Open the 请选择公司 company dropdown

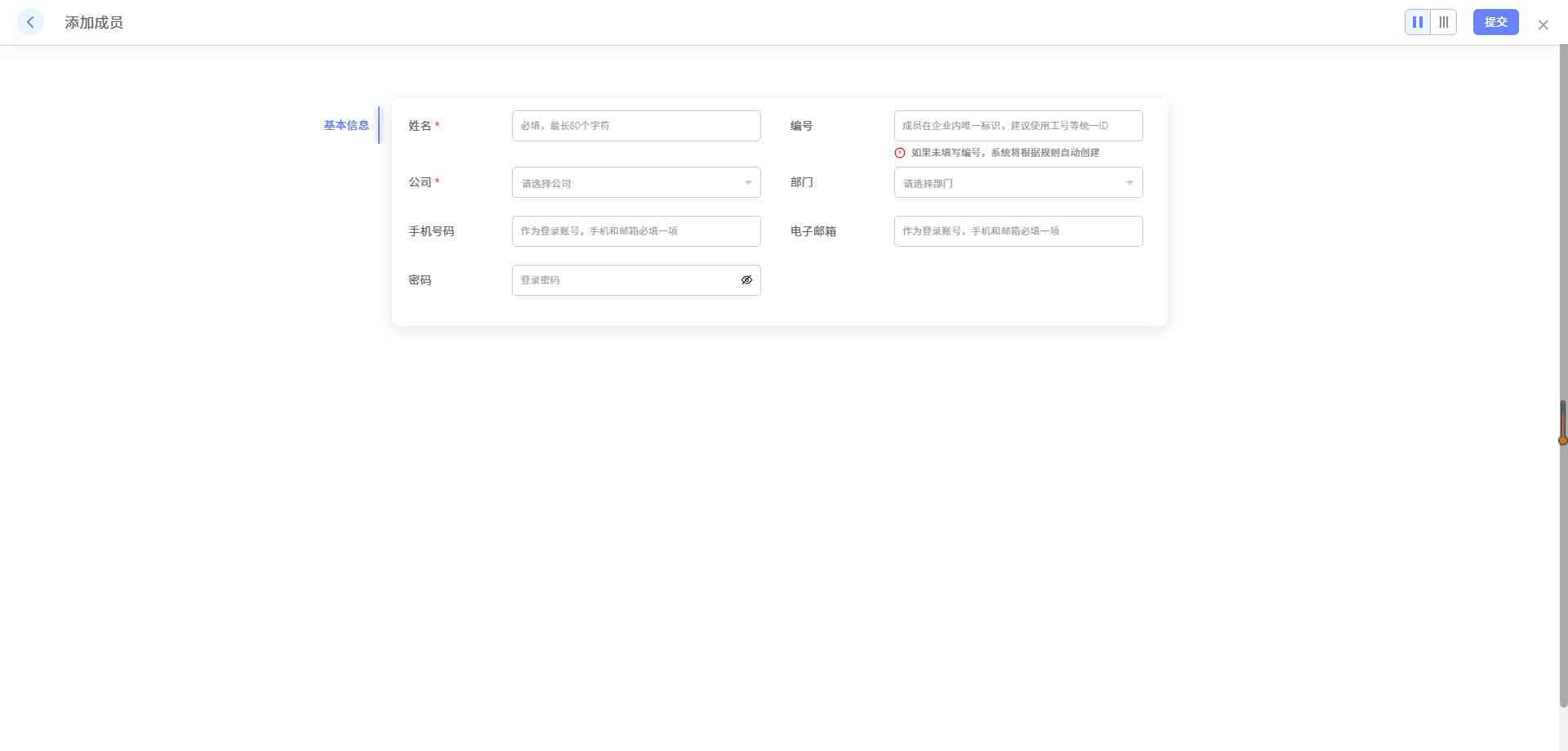coord(636,182)
